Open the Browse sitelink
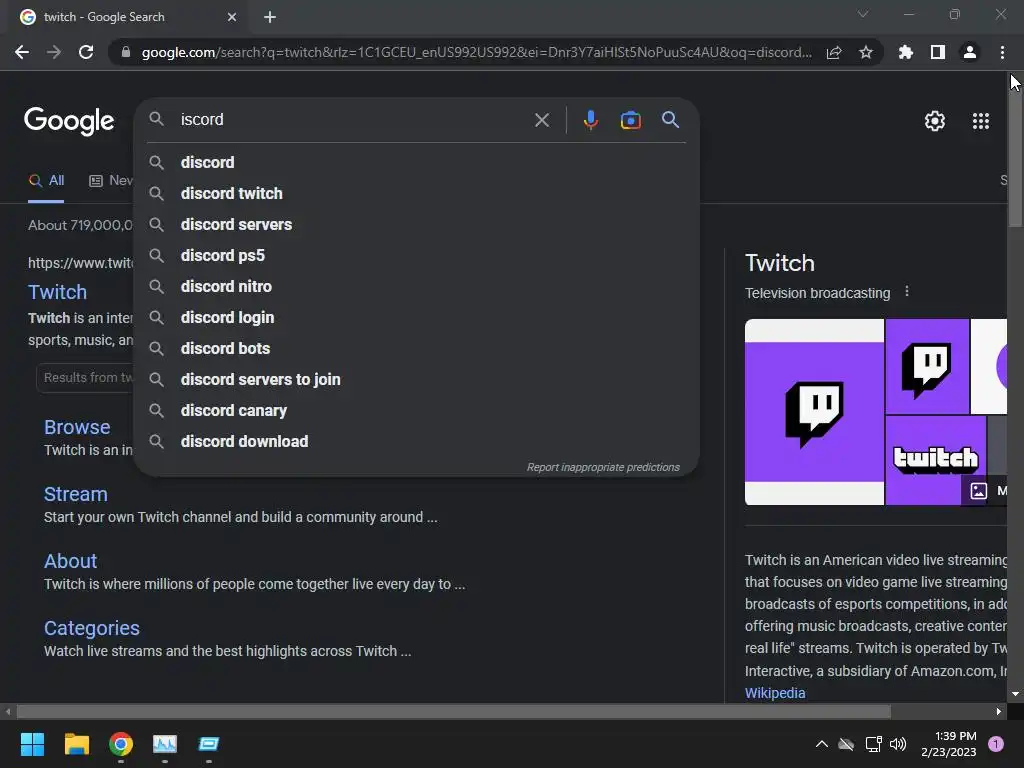1024x768 pixels. tap(77, 427)
